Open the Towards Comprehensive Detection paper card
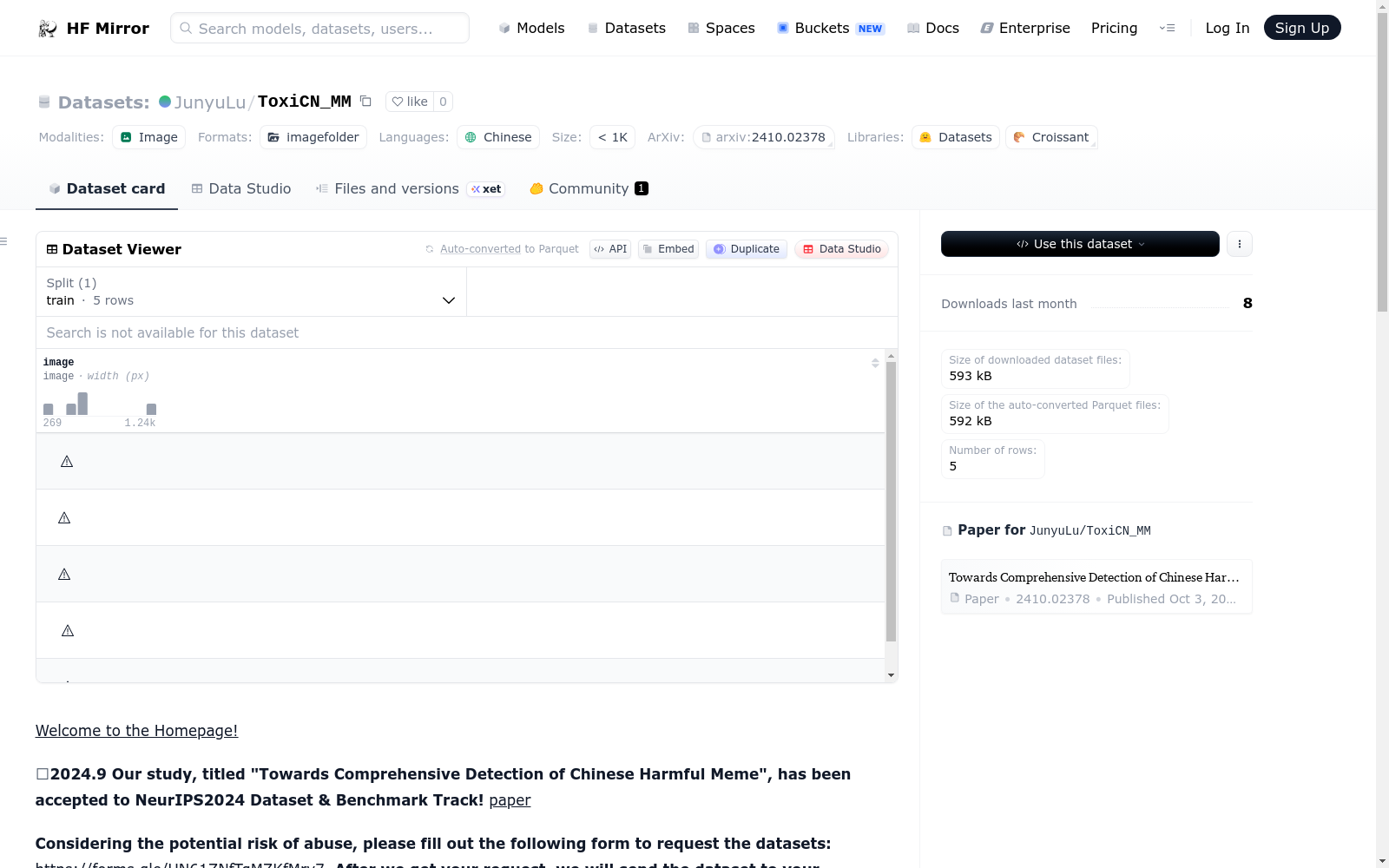This screenshot has width=1389, height=868. [1096, 587]
